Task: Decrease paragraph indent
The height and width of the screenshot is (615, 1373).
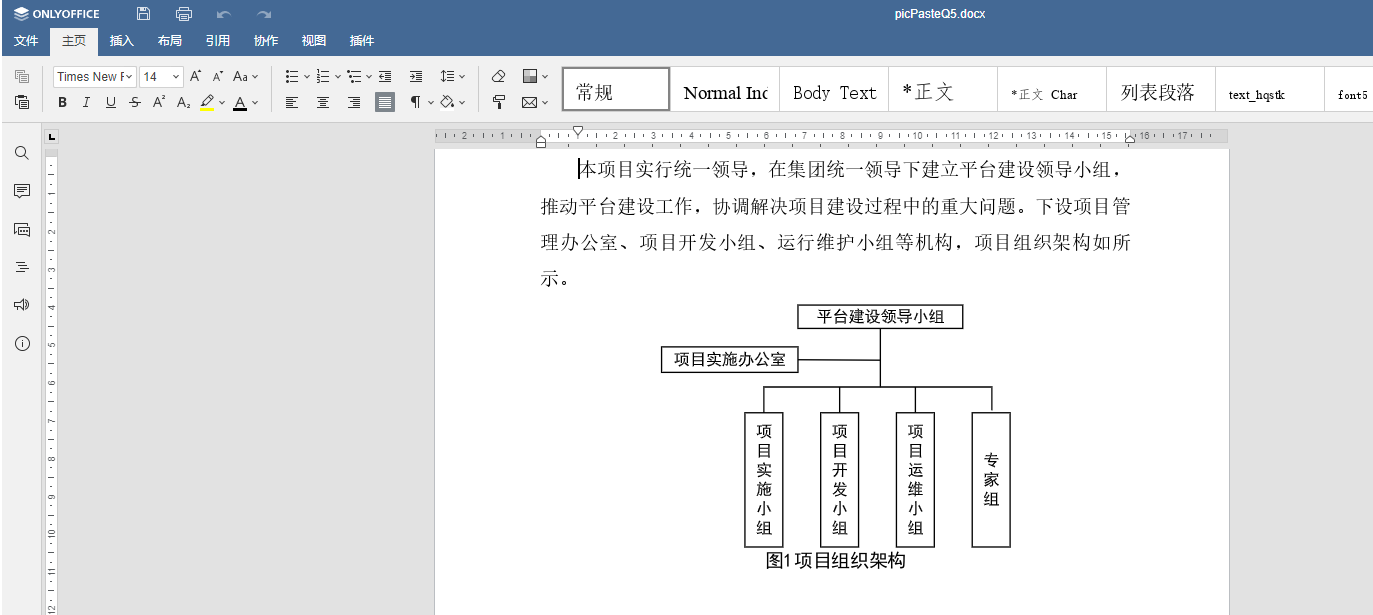Action: (x=385, y=76)
